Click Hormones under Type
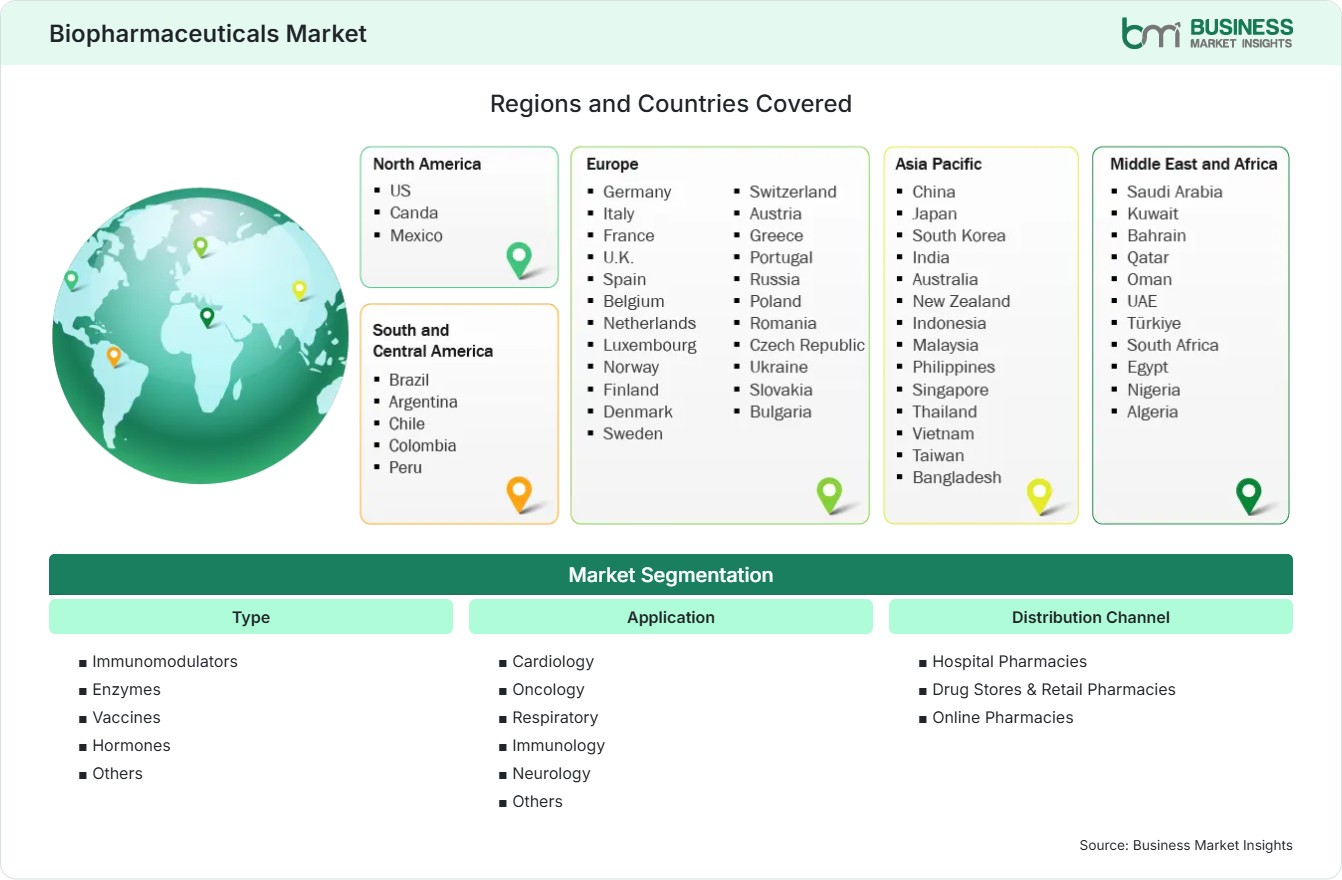1342x880 pixels. 131,746
